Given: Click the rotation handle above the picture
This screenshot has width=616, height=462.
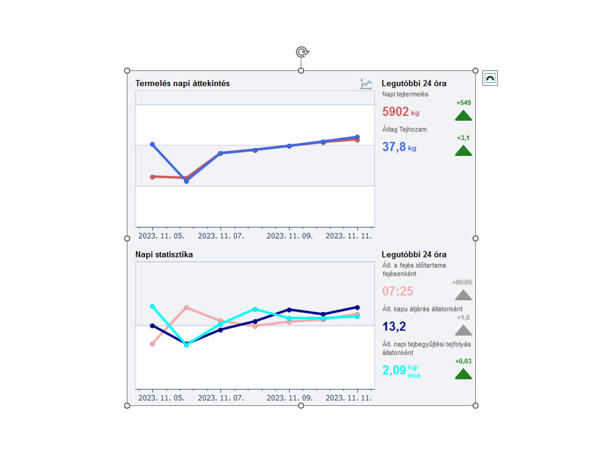Looking at the screenshot, I should tap(301, 52).
